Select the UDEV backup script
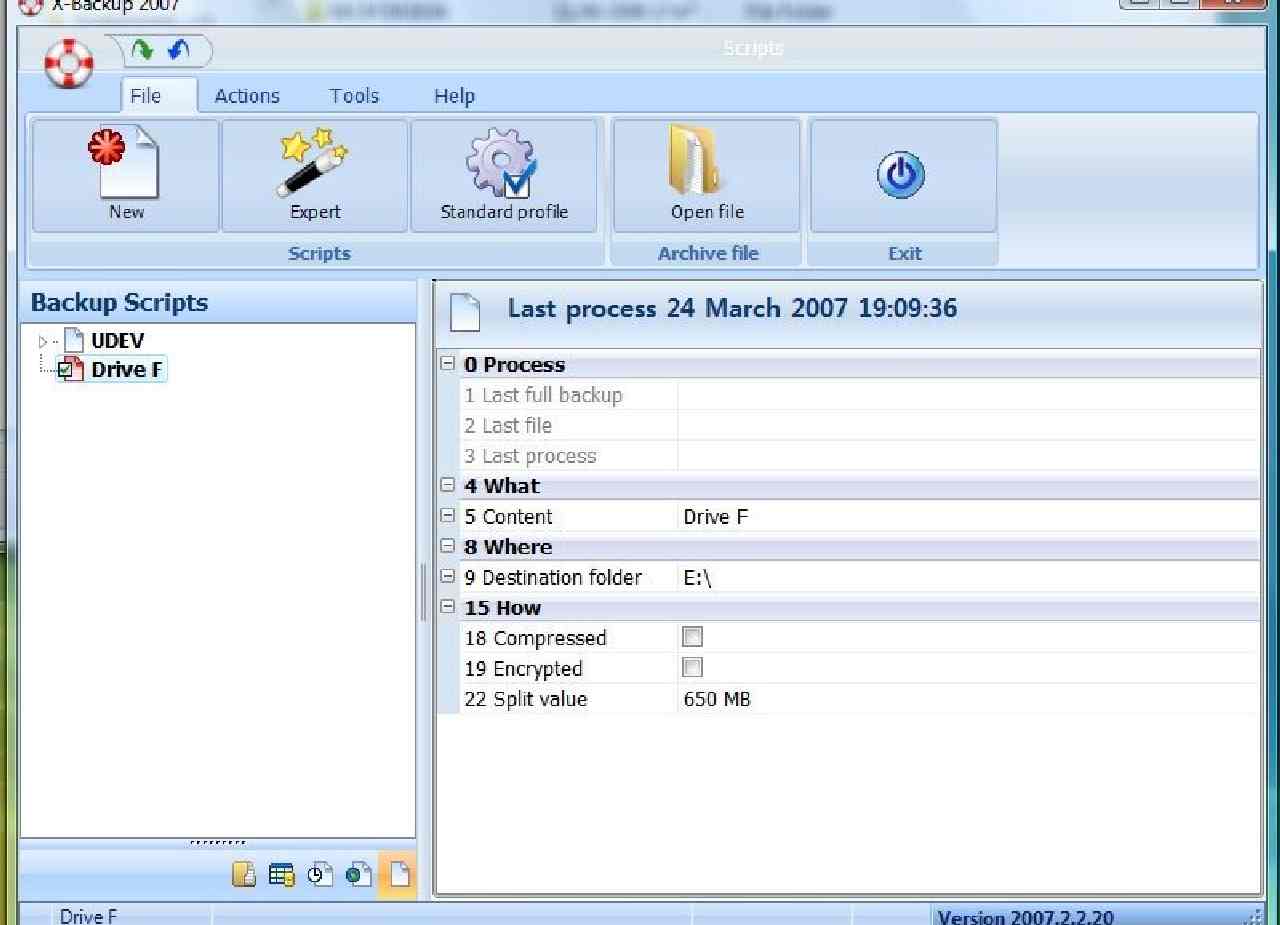This screenshot has width=1280, height=925. coord(118,340)
